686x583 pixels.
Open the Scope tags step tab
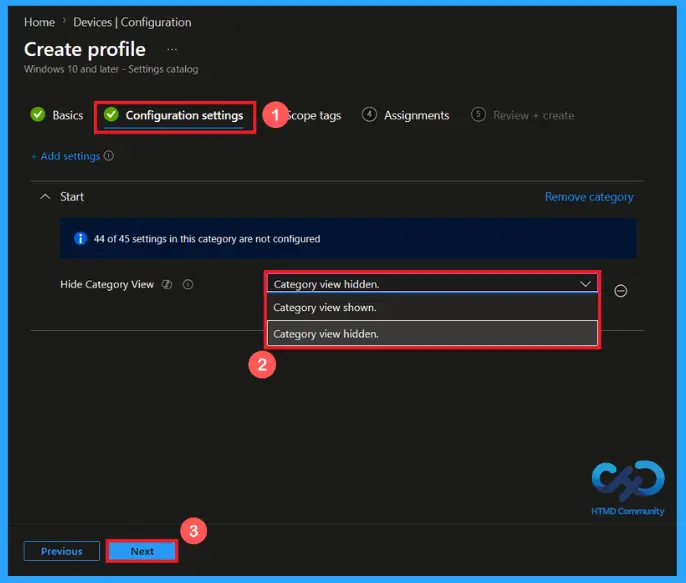point(313,115)
